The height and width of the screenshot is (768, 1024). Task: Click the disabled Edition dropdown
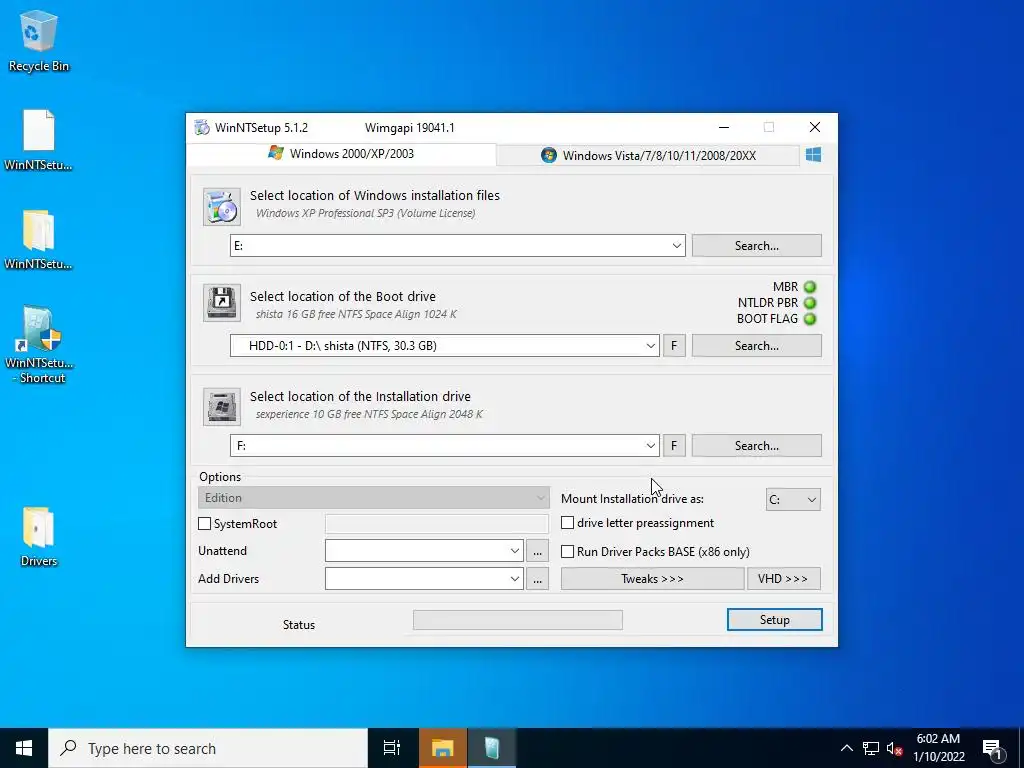click(x=374, y=498)
